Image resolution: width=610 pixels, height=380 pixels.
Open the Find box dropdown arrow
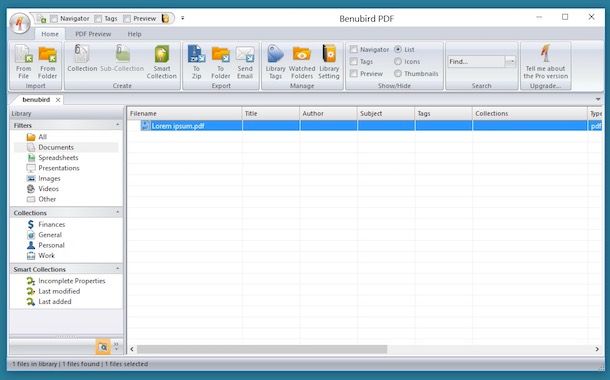click(x=510, y=61)
